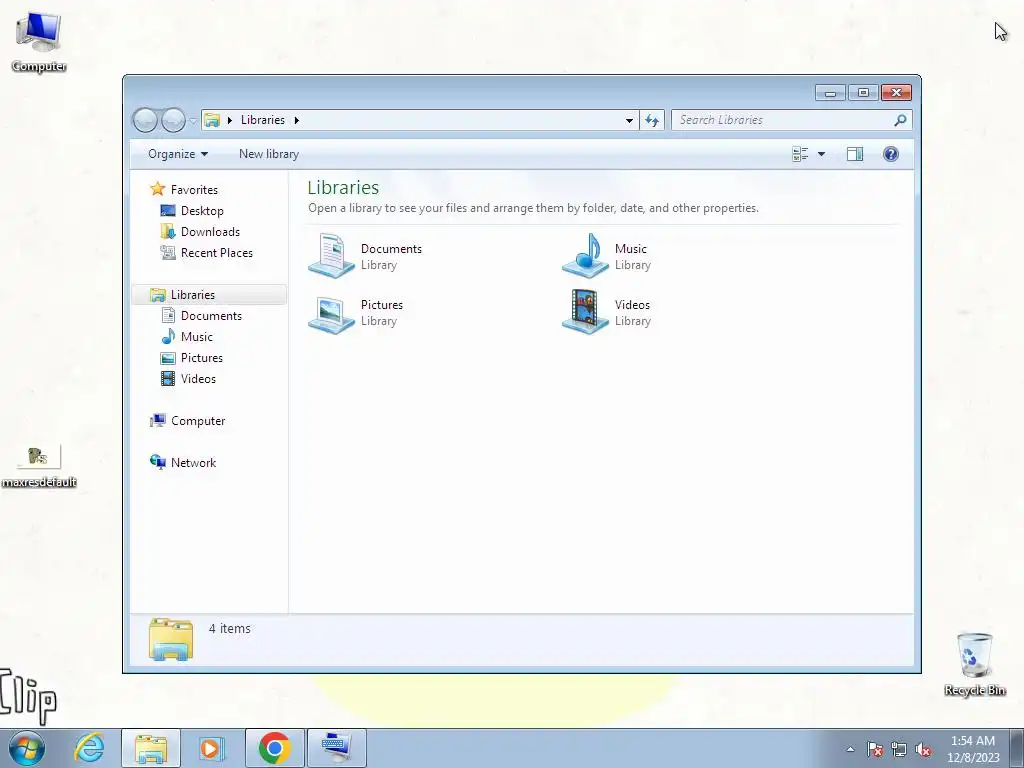Open the Organize menu
Viewport: 1024px width, 768px height.
coord(178,154)
